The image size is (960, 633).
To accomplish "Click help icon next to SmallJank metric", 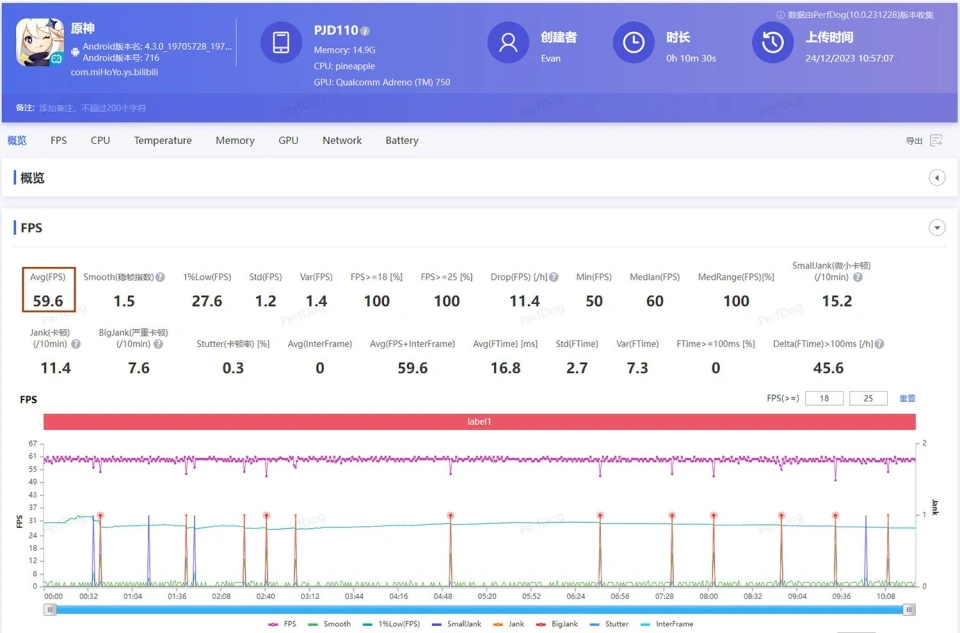I will pyautogui.click(x=857, y=277).
